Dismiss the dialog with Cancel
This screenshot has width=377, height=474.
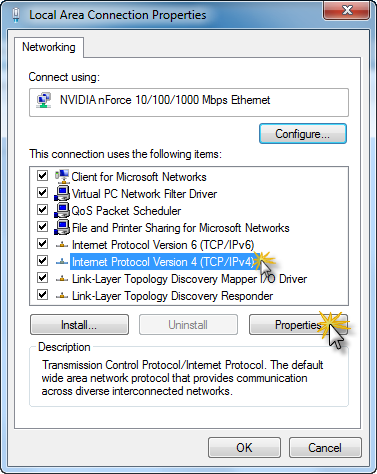tap(325, 448)
